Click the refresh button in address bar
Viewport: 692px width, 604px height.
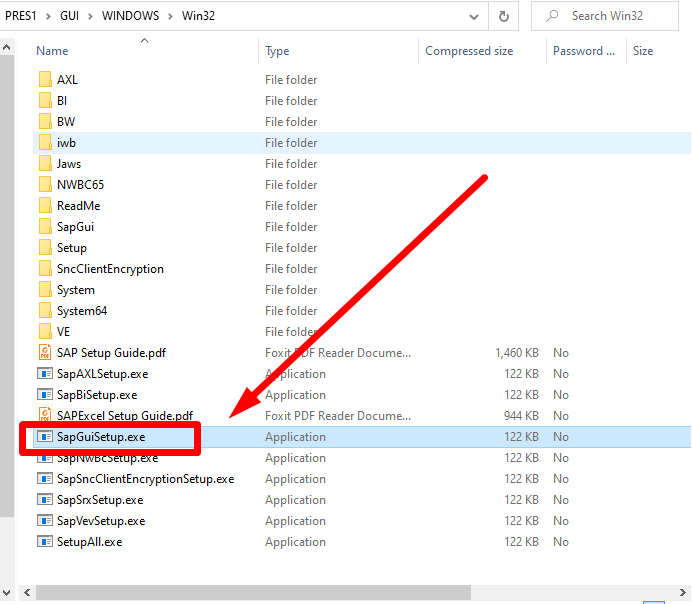pyautogui.click(x=504, y=16)
